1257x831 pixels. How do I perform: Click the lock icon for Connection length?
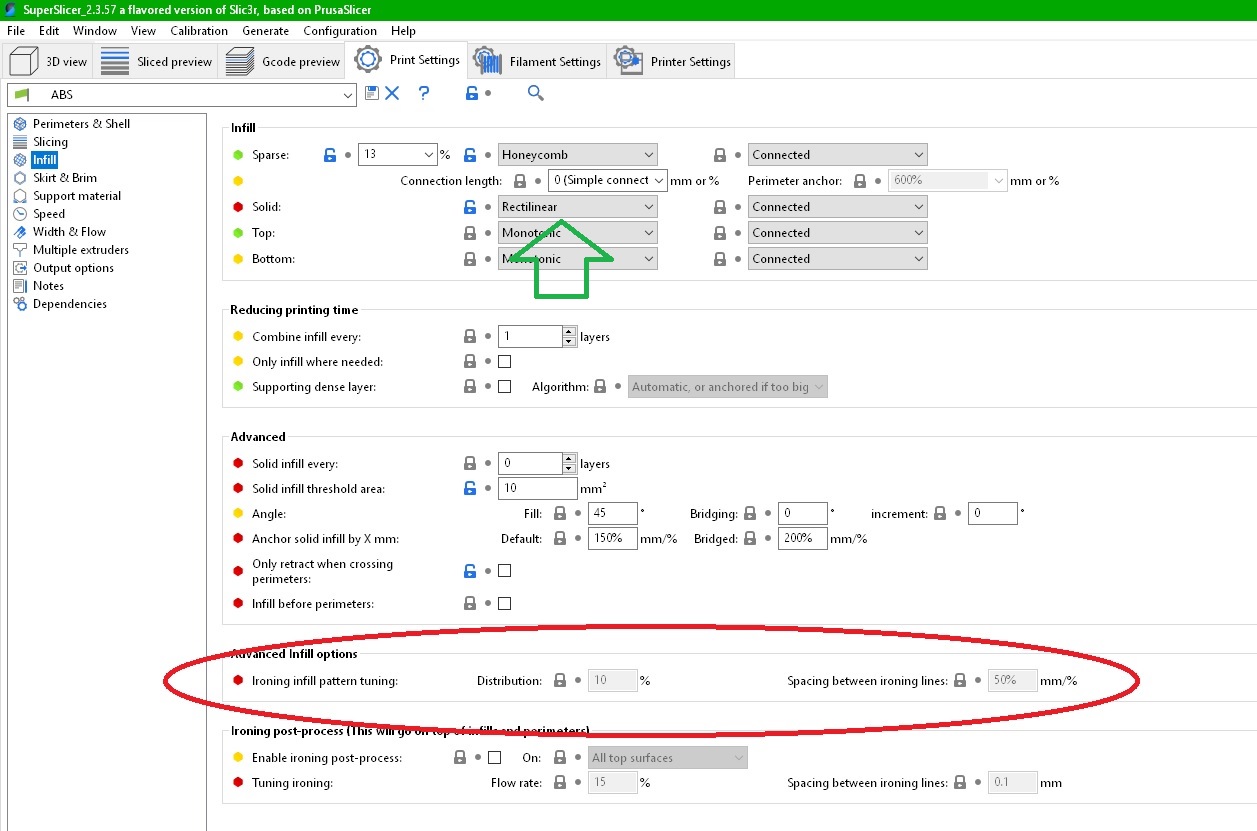(x=520, y=181)
